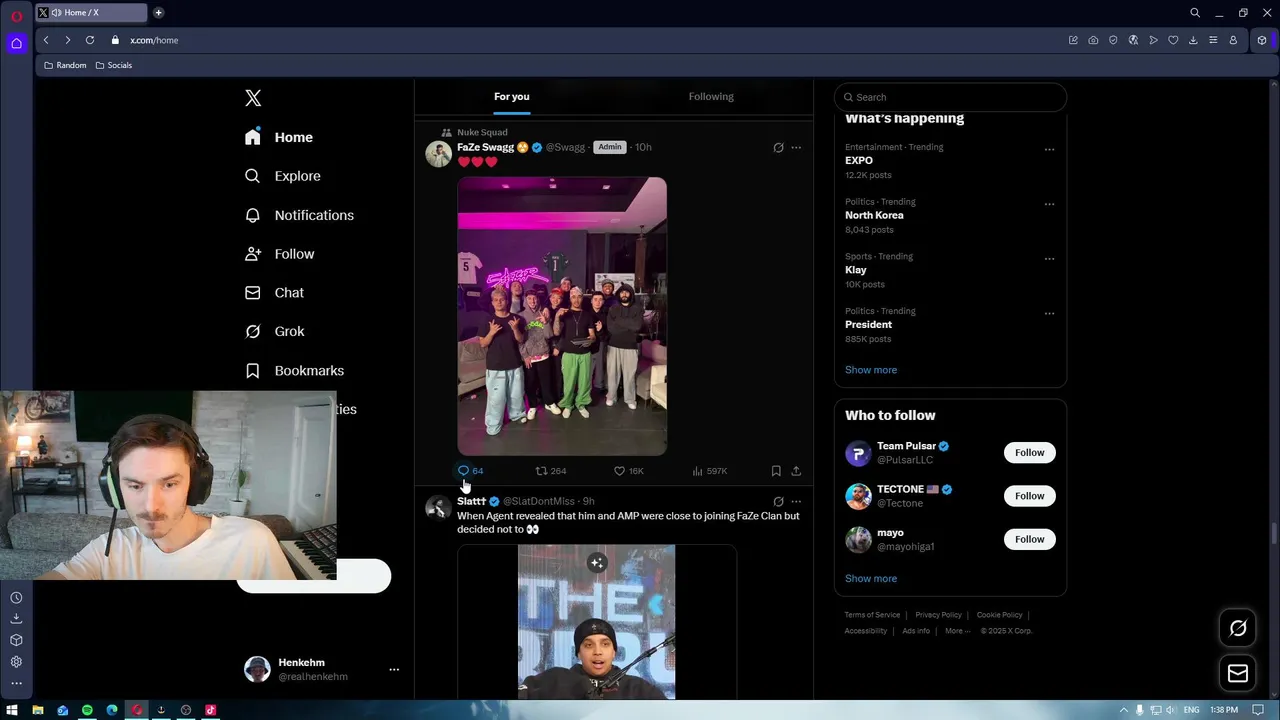
Task: Open Spotify from the taskbar
Action: pos(87,710)
